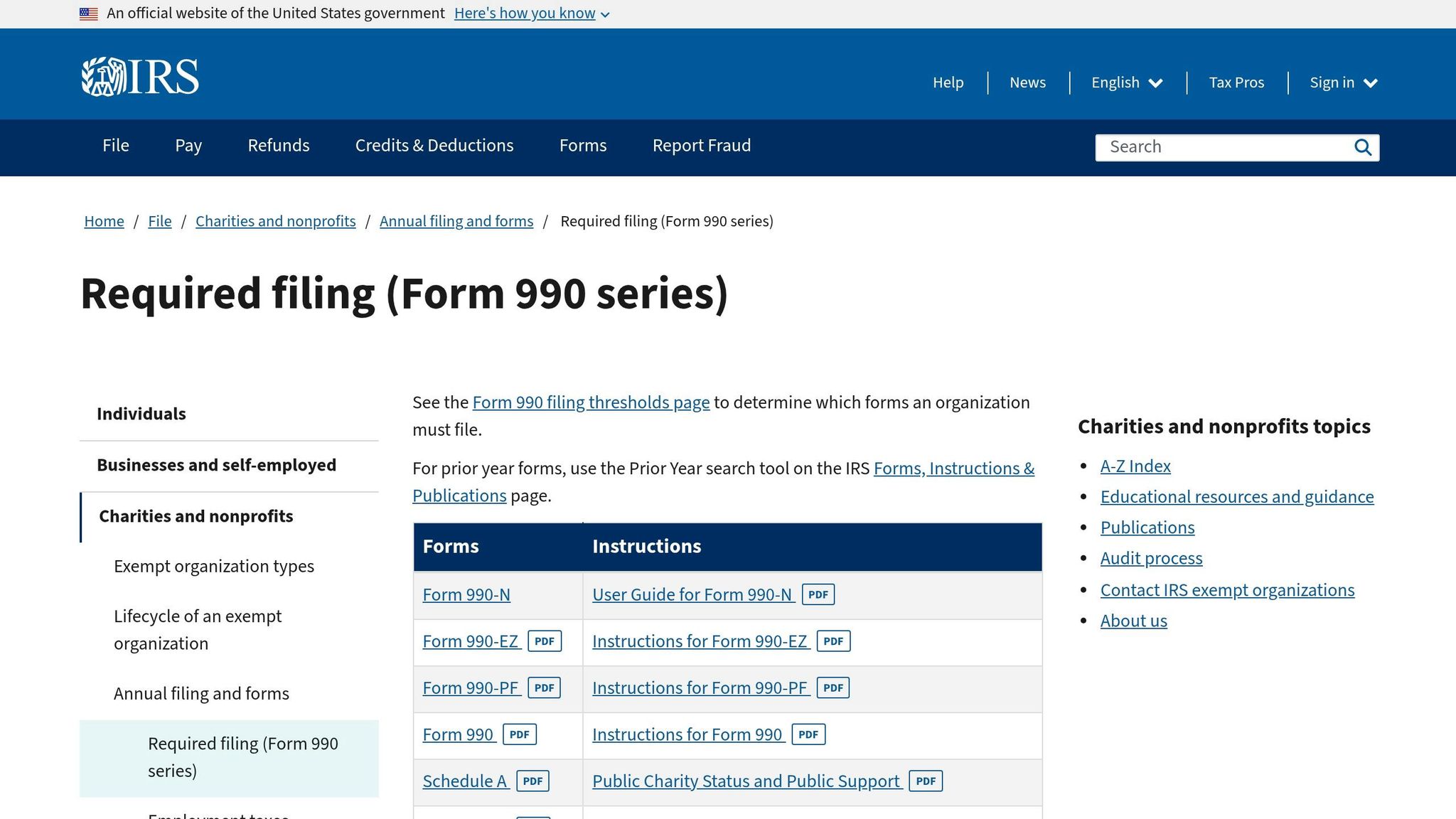Select Charities and nonprofits sidebar item

196,517
